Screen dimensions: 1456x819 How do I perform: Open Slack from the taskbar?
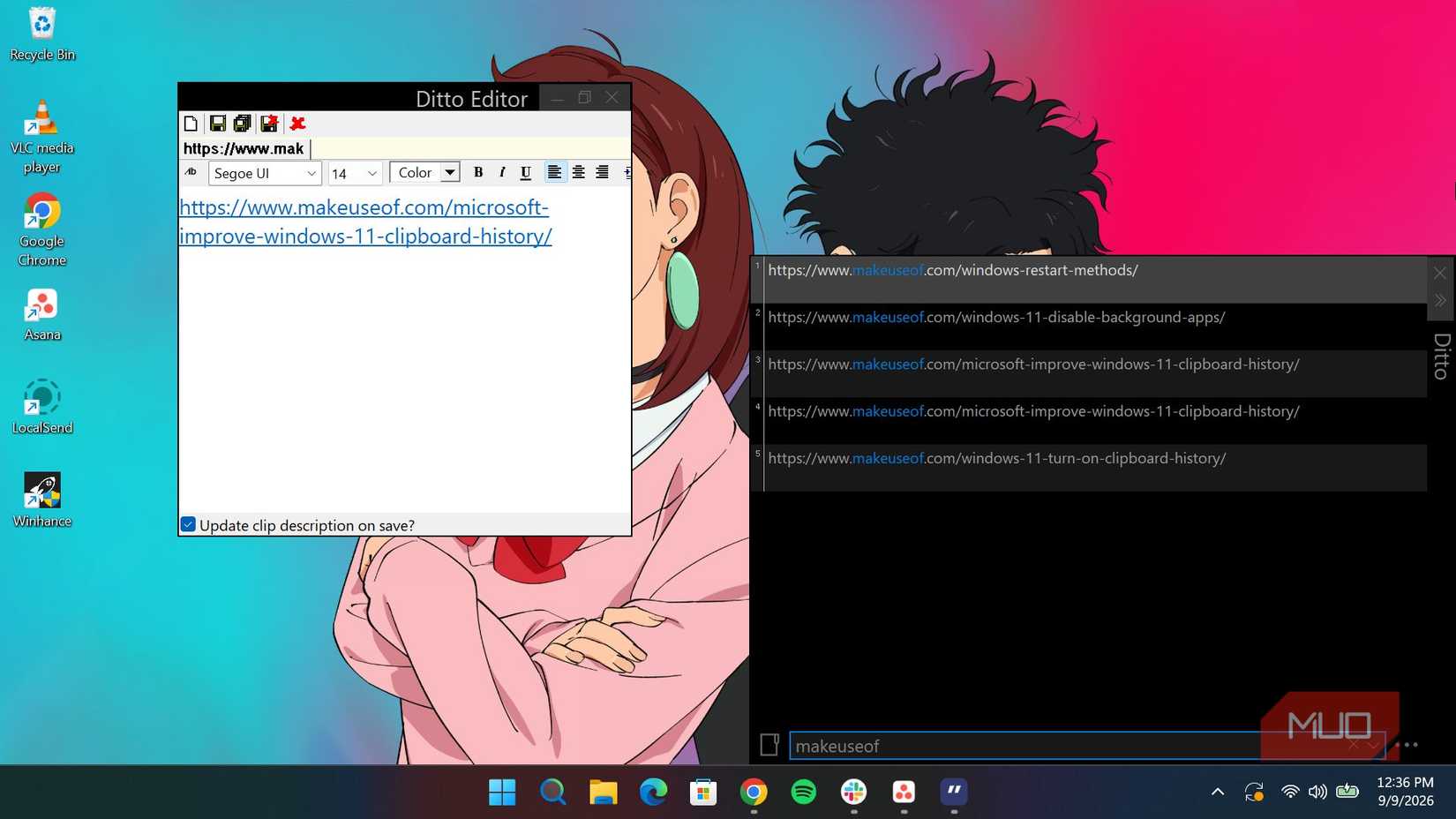point(853,793)
